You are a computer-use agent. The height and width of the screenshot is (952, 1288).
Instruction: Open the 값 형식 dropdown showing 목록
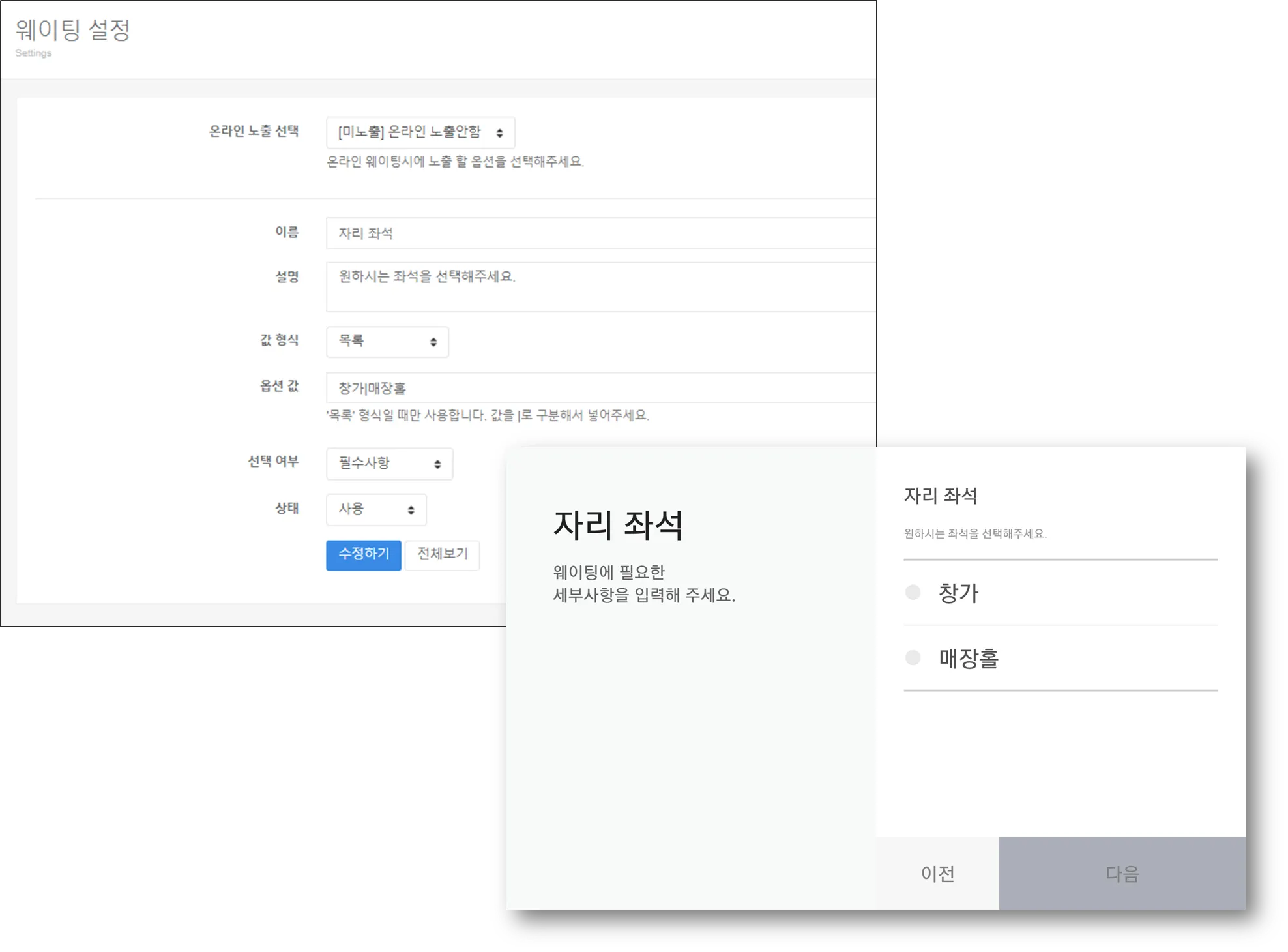click(x=387, y=342)
